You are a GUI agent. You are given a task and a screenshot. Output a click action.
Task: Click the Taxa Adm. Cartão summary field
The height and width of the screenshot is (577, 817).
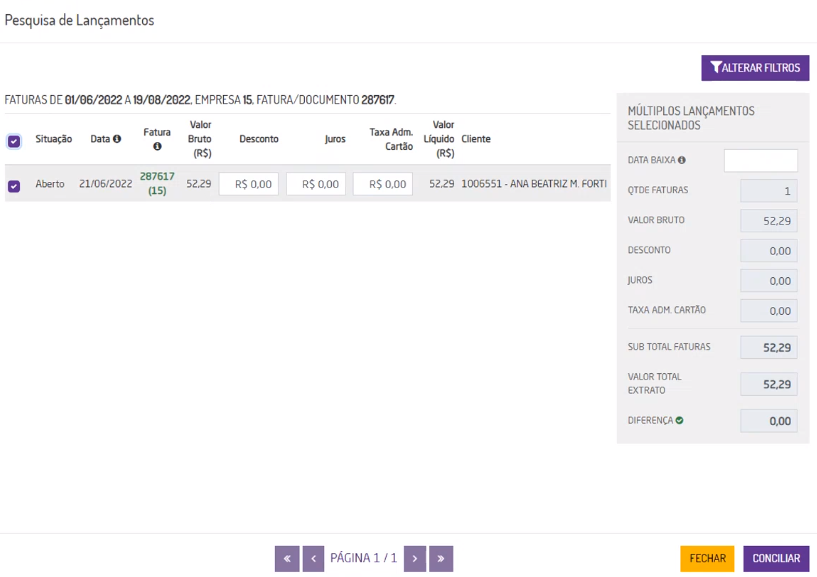769,311
